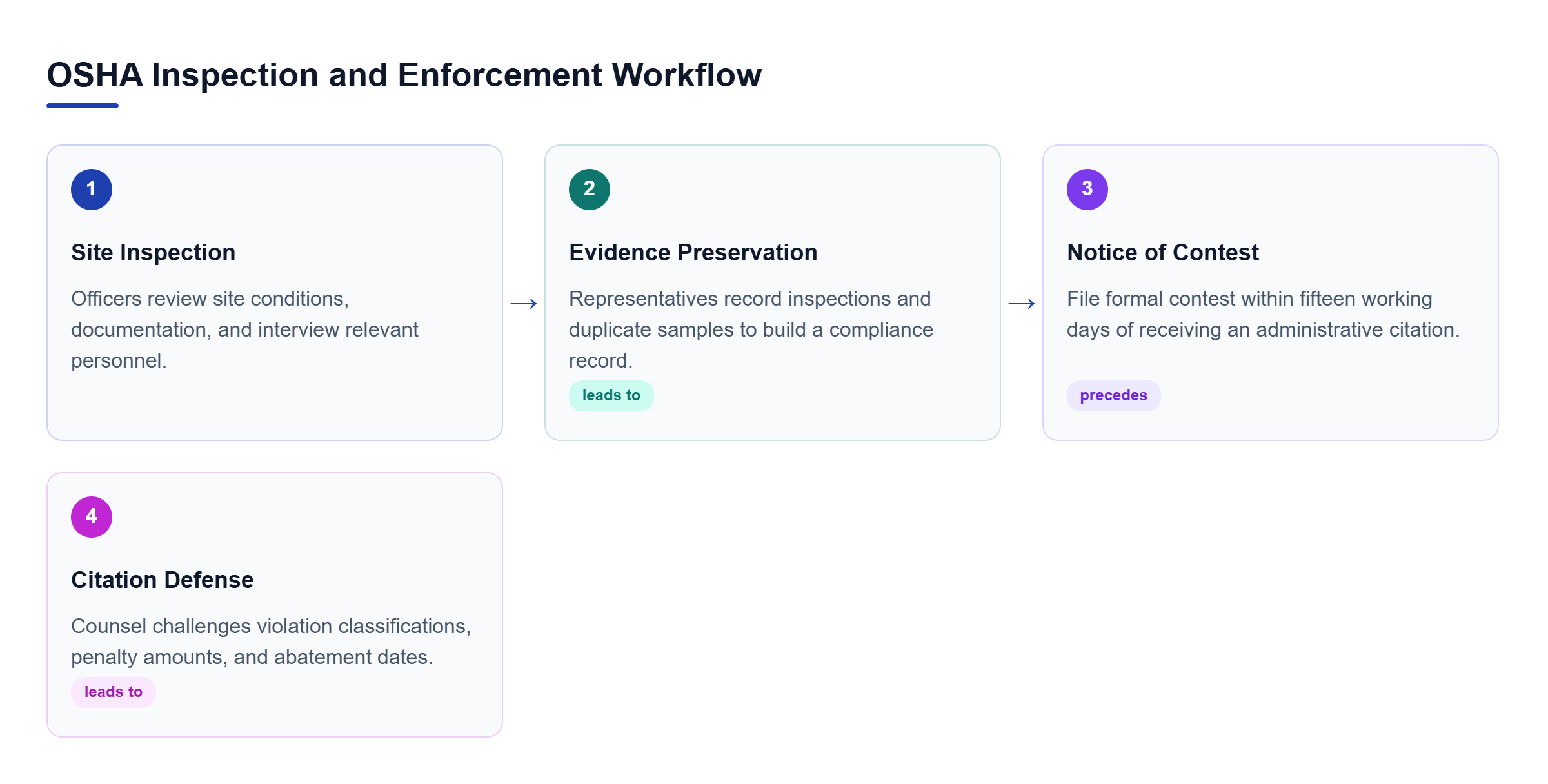Click the Evidence Preservation heading

(x=693, y=252)
